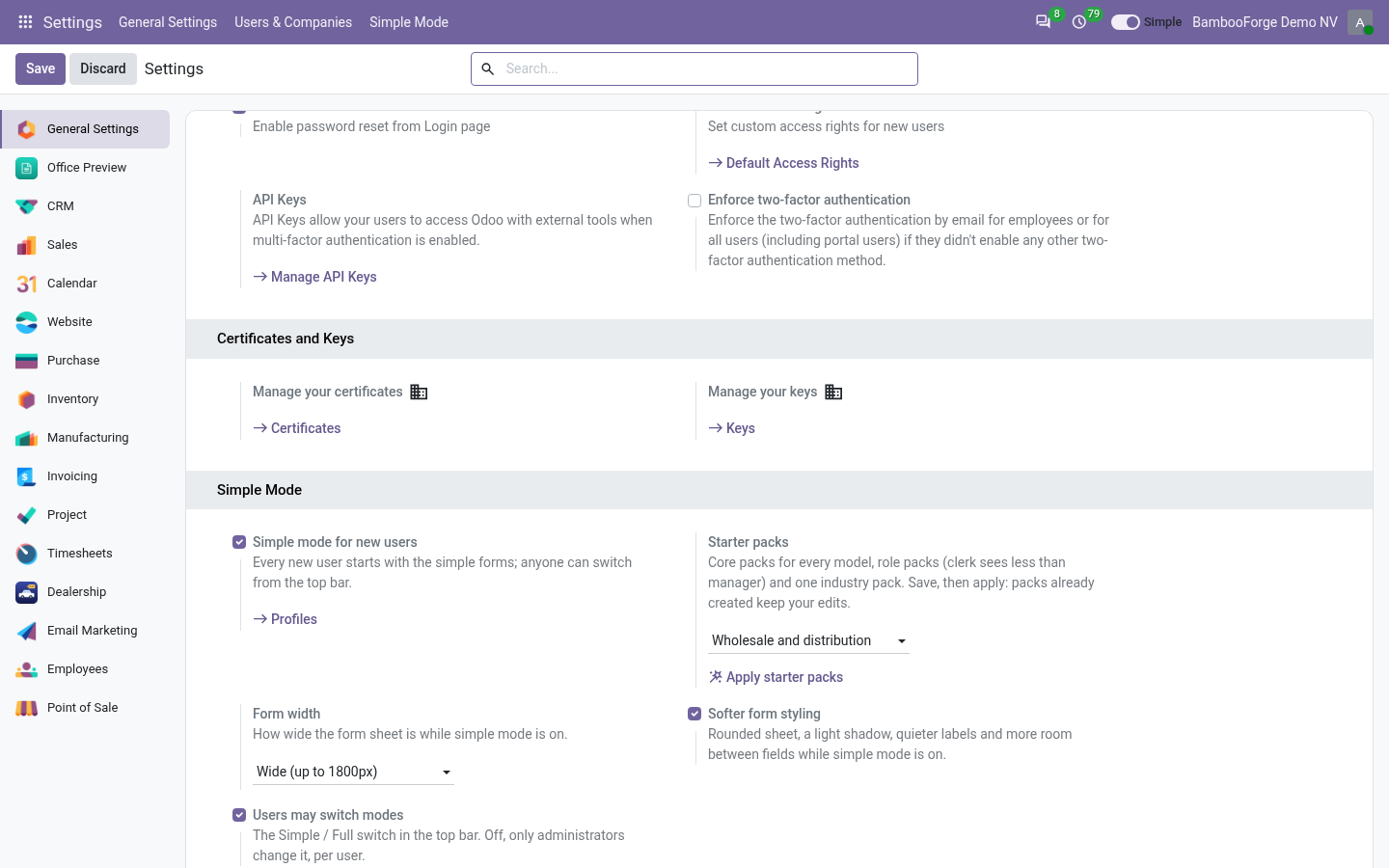Open the apps grid menu icon
Screen dimensions: 1389x868
[x=25, y=21]
